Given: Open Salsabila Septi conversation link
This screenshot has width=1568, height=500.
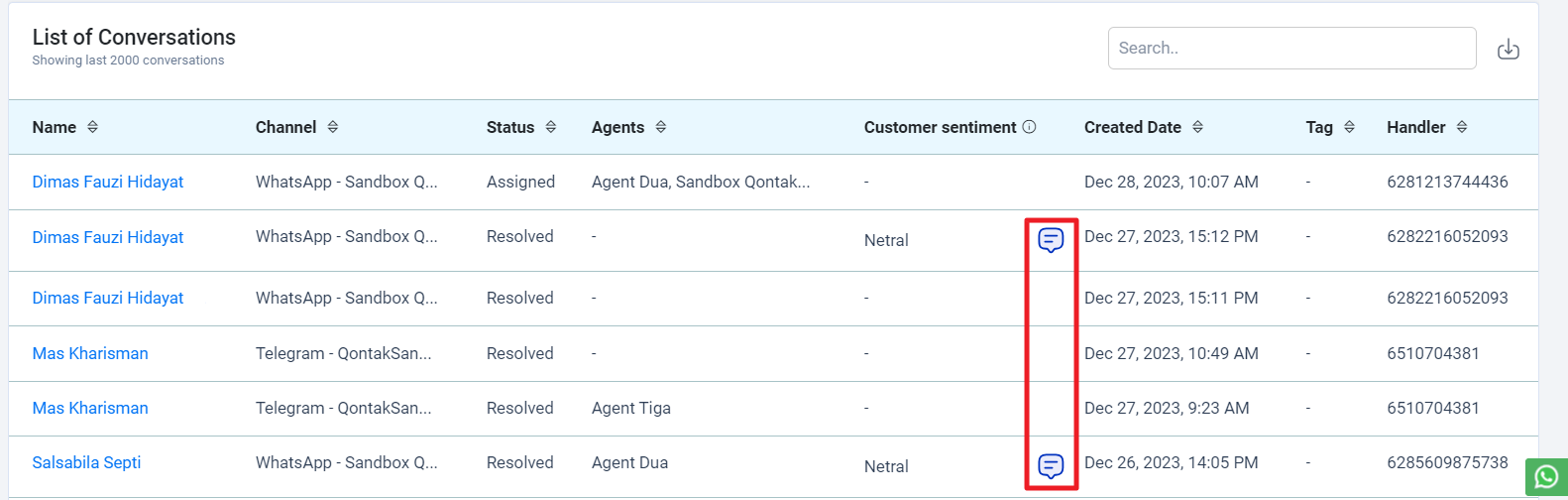Looking at the screenshot, I should (x=86, y=462).
